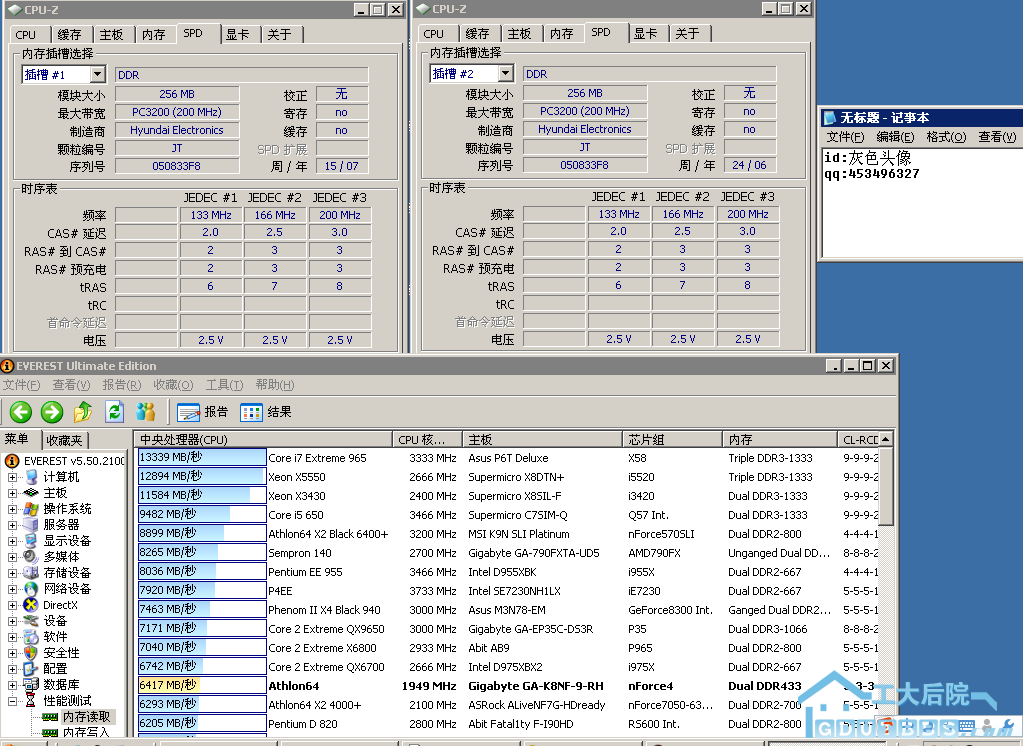Click the EVEREST results list scrollbar up arrow
The width and height of the screenshot is (1023, 746).
coord(885,439)
